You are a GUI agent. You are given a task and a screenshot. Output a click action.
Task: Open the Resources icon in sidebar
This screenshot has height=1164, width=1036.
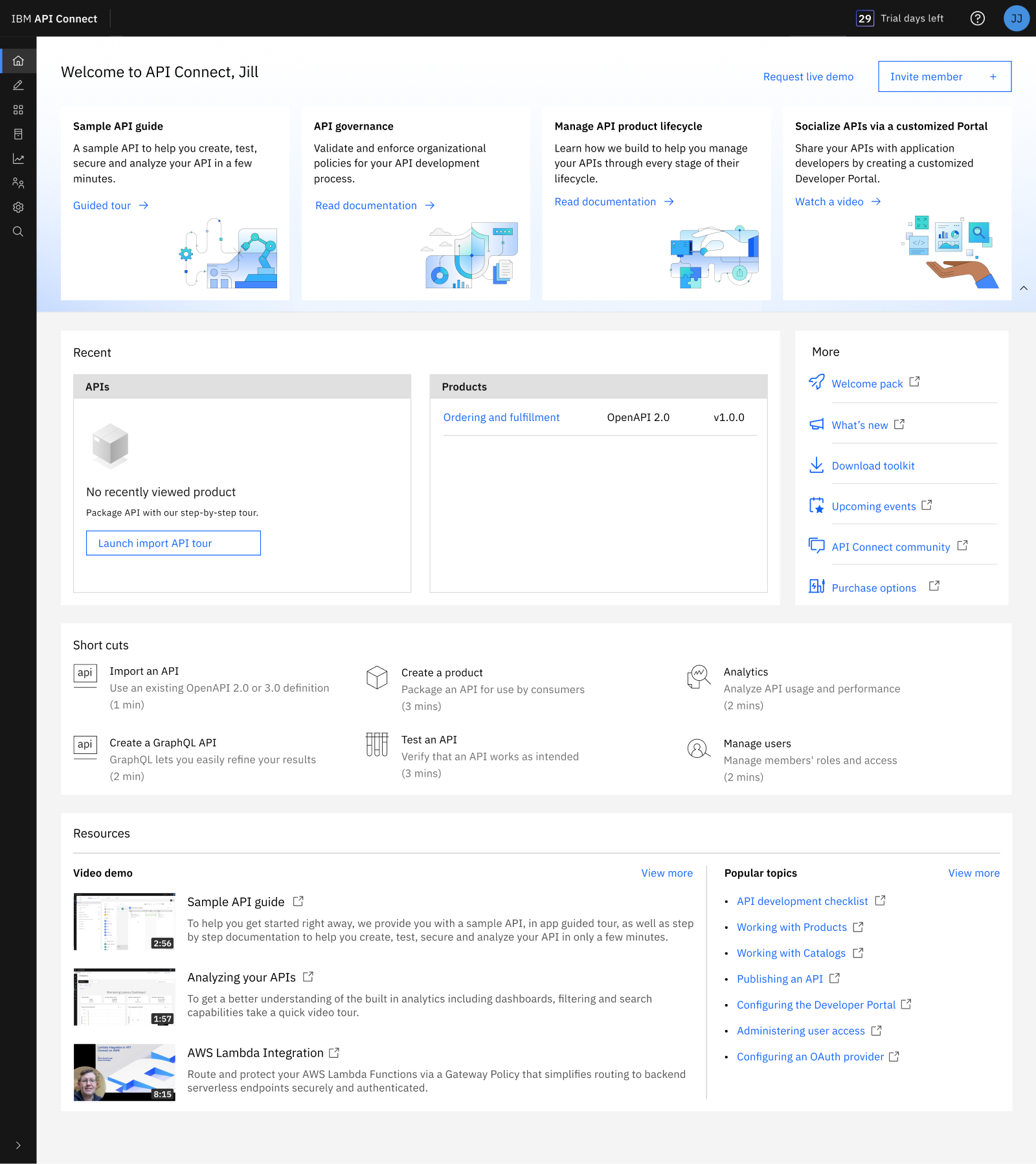click(18, 134)
